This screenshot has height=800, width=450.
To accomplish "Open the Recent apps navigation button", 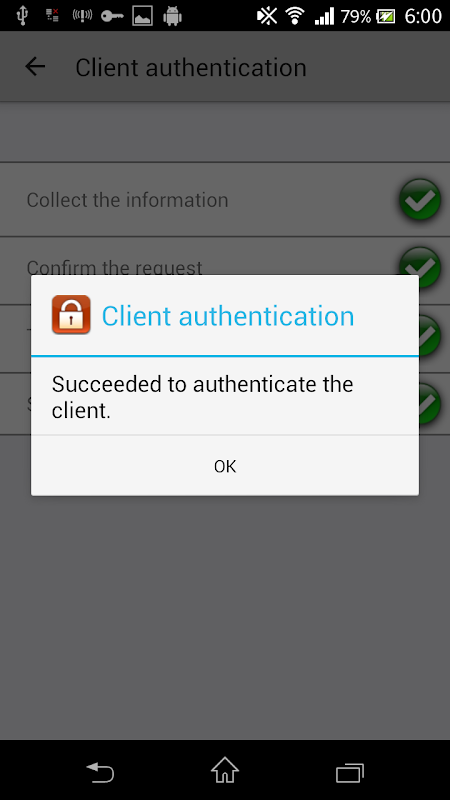I will pyautogui.click(x=350, y=772).
